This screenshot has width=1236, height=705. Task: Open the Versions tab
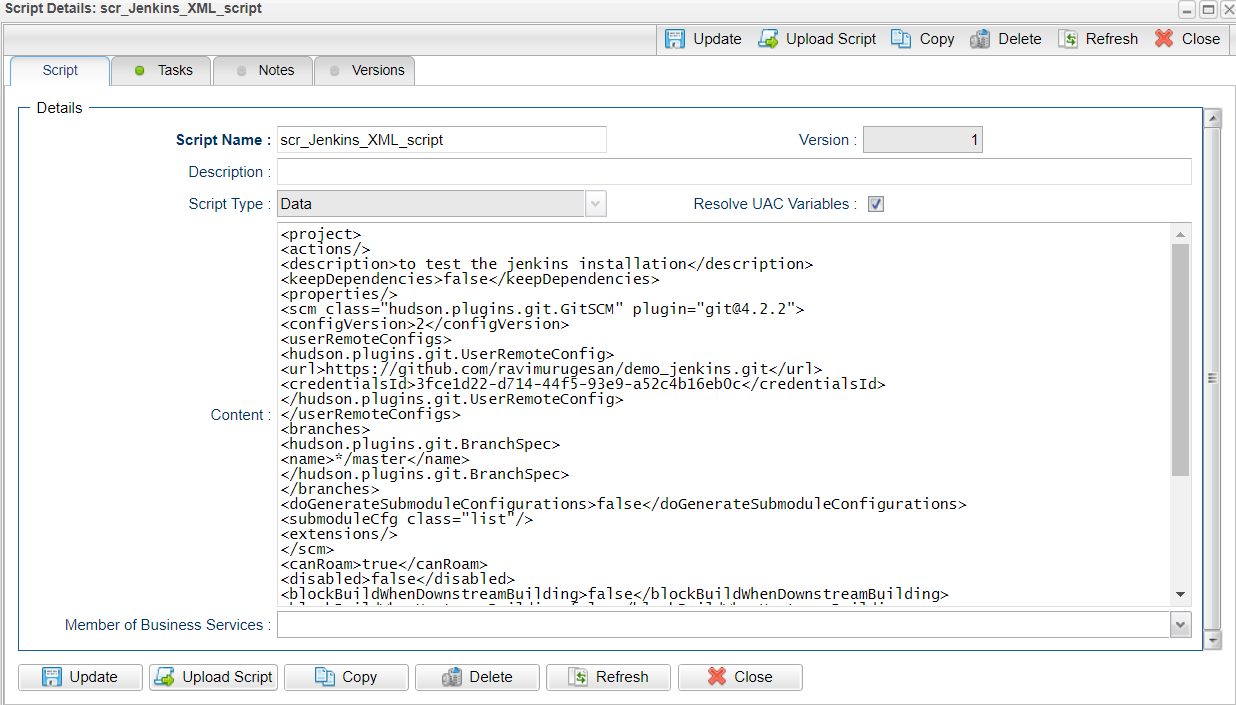pos(365,70)
